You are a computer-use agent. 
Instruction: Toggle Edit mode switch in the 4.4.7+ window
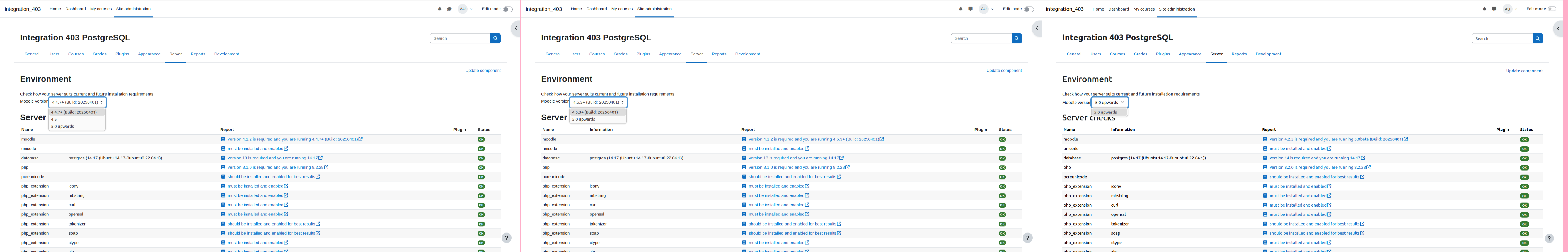(507, 9)
